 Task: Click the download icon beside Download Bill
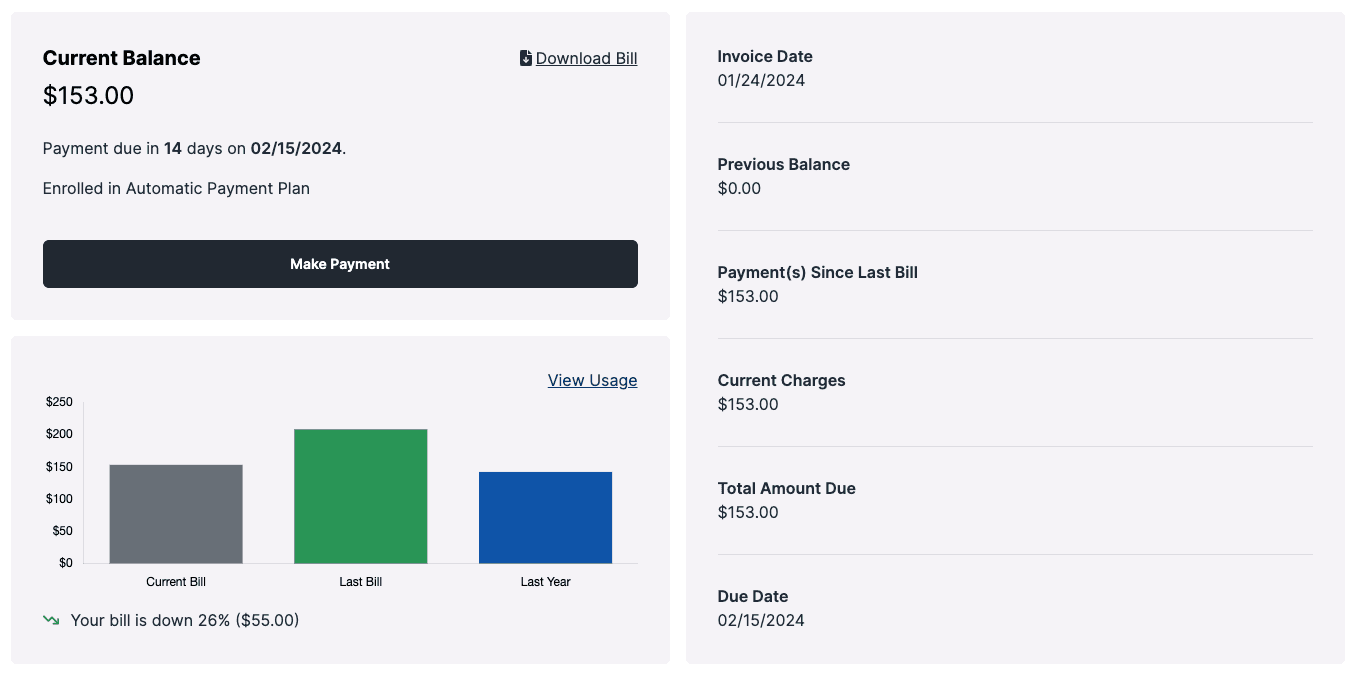tap(526, 58)
